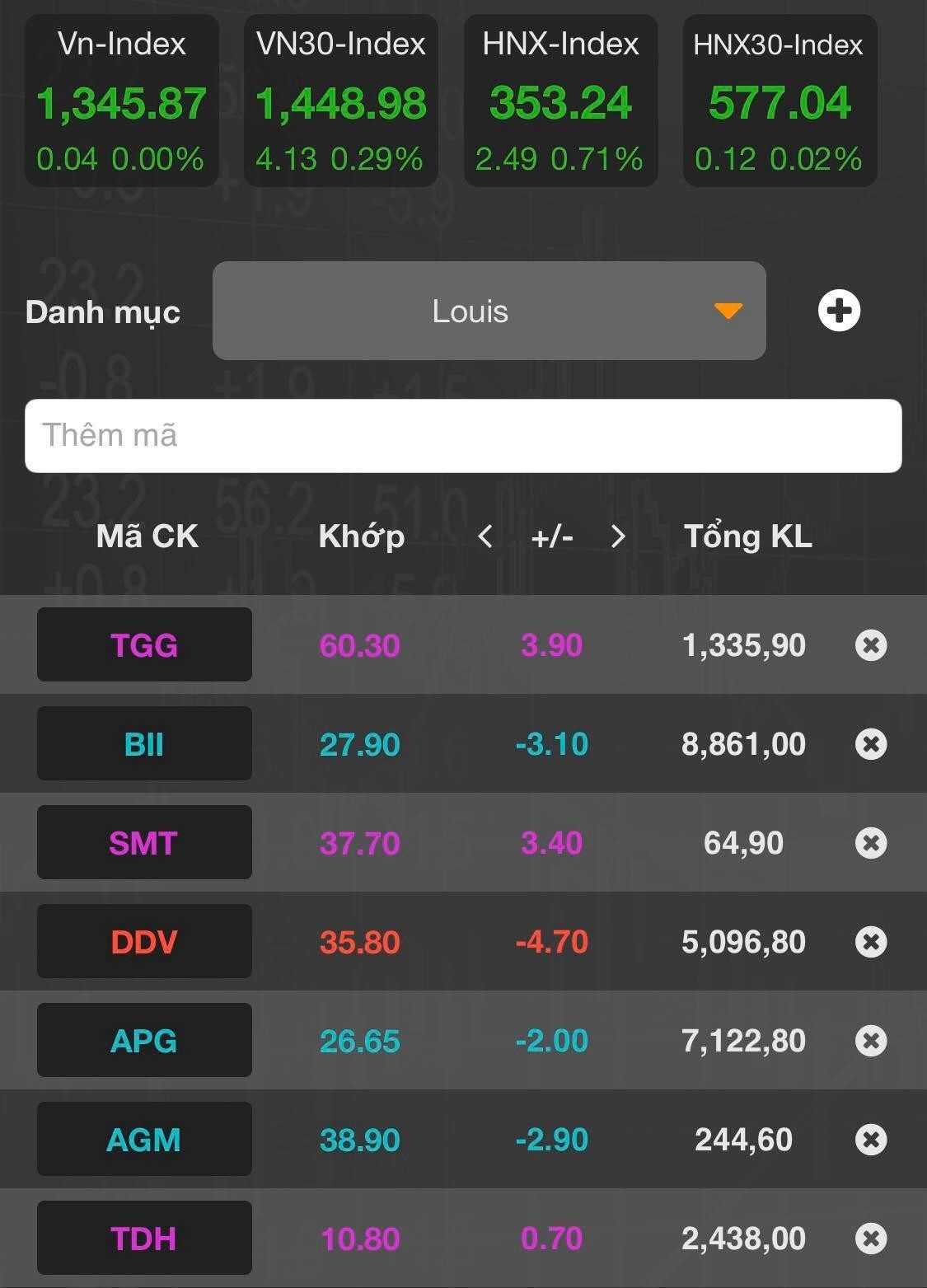Sort by Mã CK column header
927x1288 pixels.
(x=147, y=536)
